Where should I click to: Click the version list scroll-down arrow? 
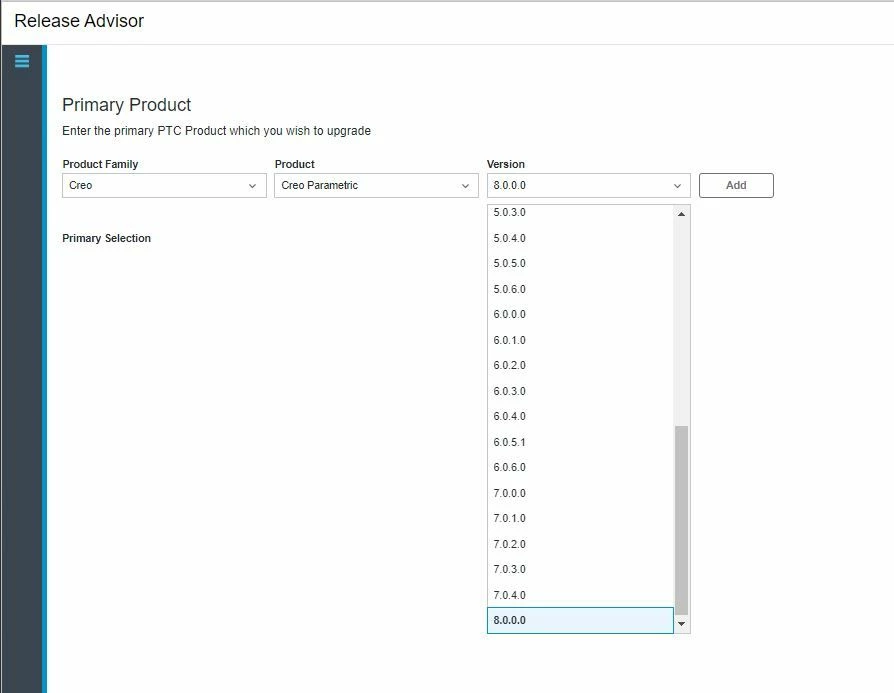coord(681,624)
